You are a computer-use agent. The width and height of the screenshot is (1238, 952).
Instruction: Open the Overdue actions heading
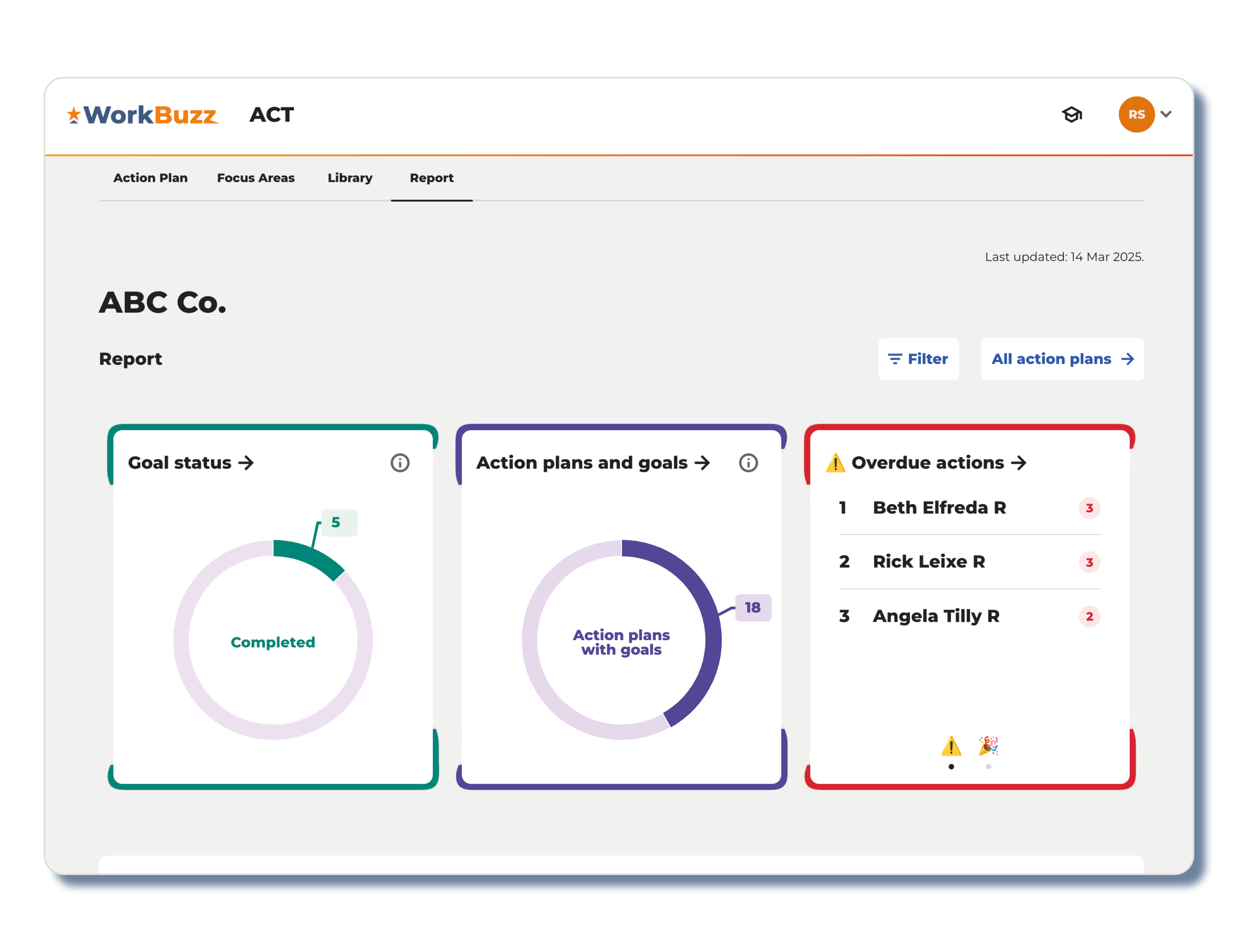(x=939, y=463)
